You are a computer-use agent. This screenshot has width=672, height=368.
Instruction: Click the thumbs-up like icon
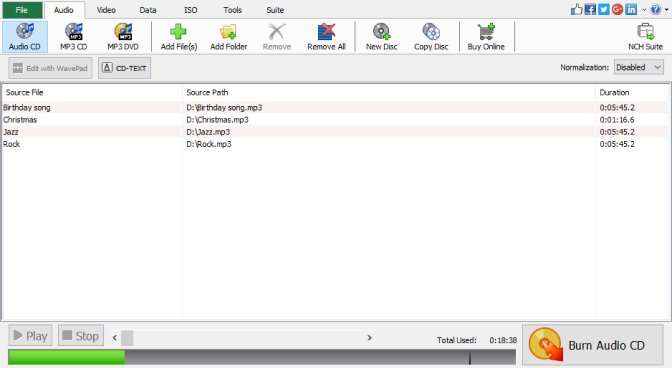577,9
